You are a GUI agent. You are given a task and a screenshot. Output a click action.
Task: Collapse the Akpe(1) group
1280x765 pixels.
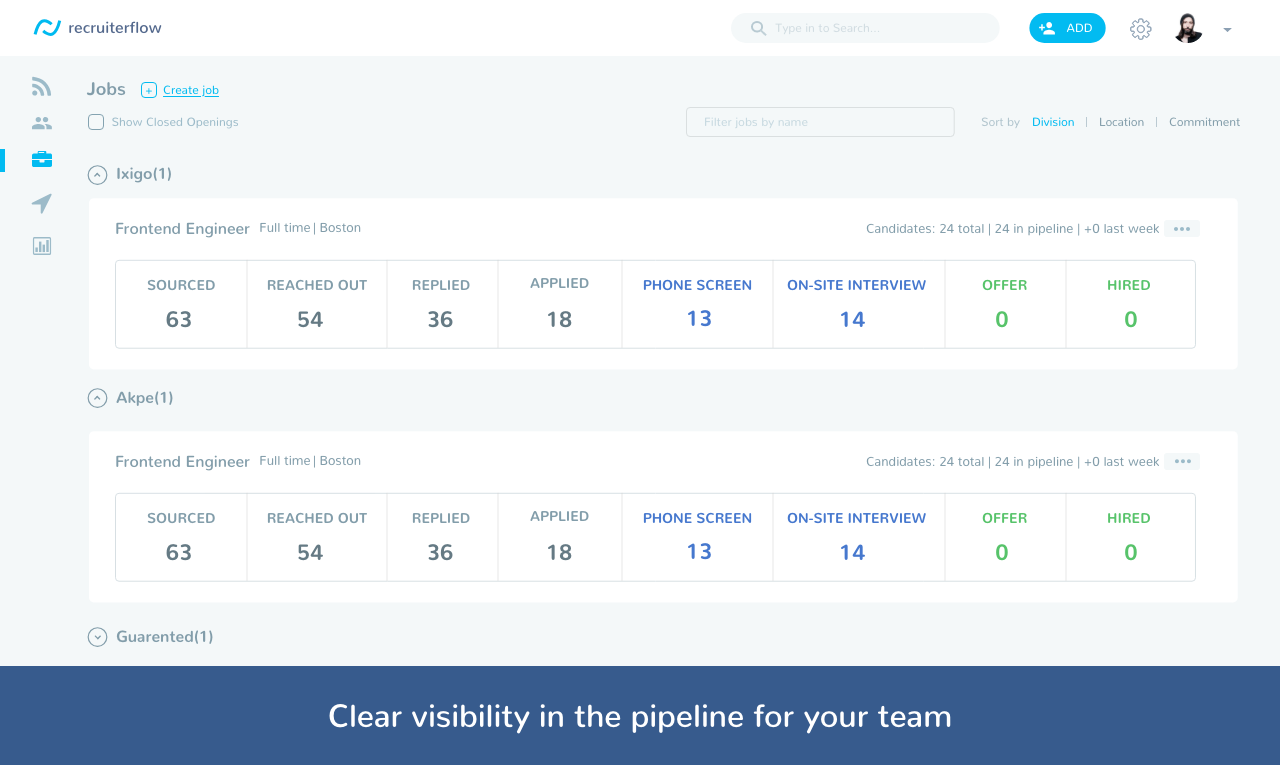[x=97, y=398]
